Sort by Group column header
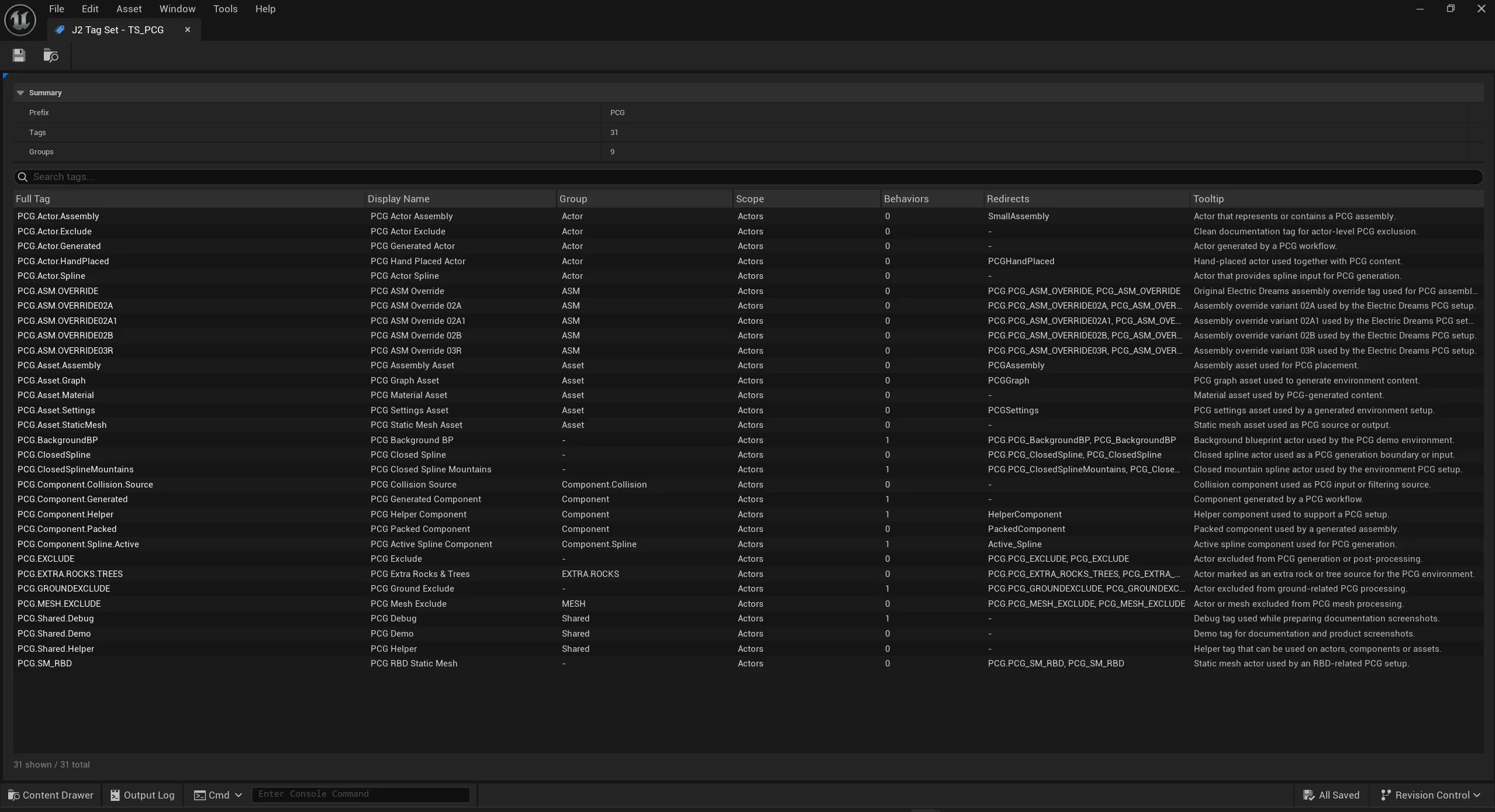 point(644,199)
